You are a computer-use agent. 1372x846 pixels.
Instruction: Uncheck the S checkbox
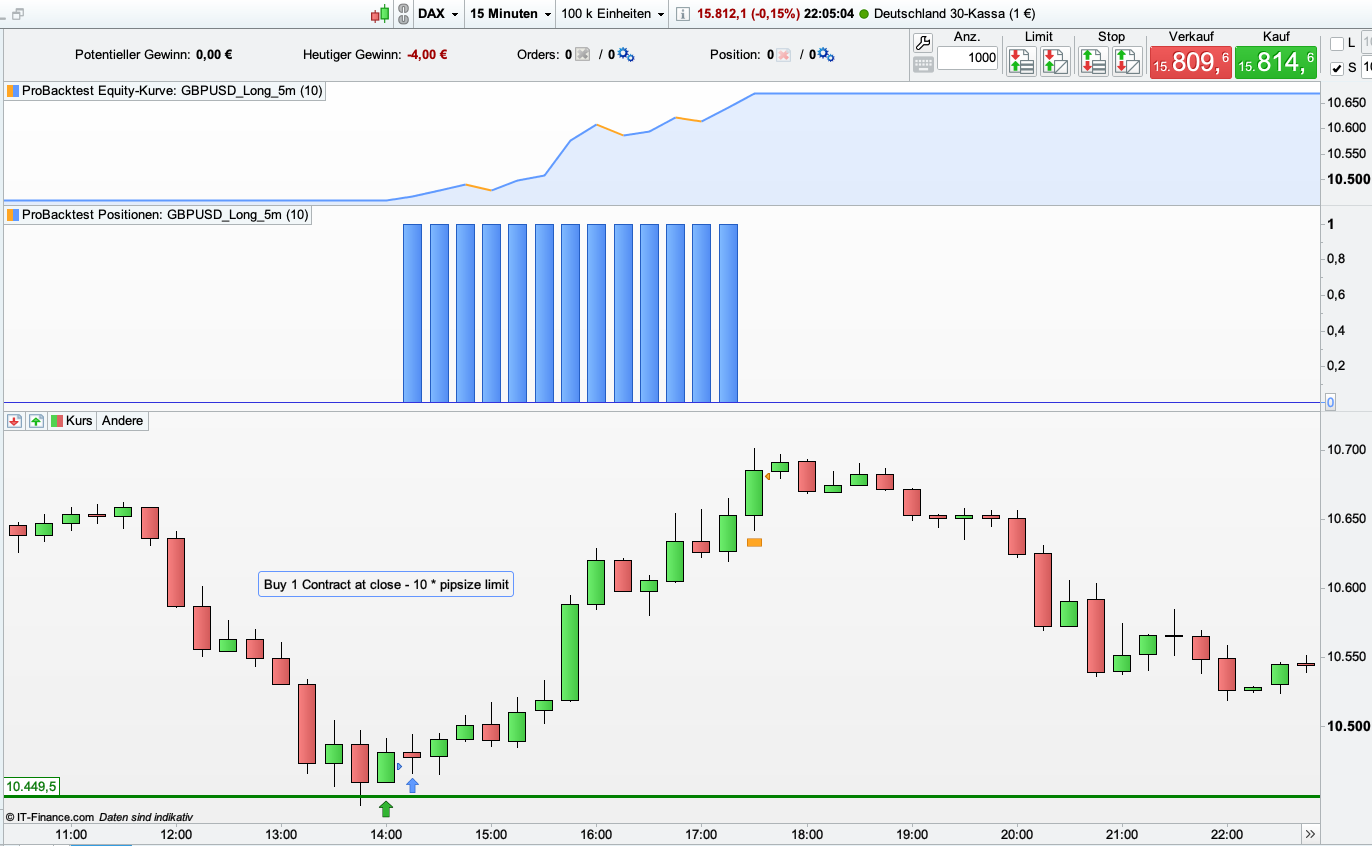(1337, 68)
